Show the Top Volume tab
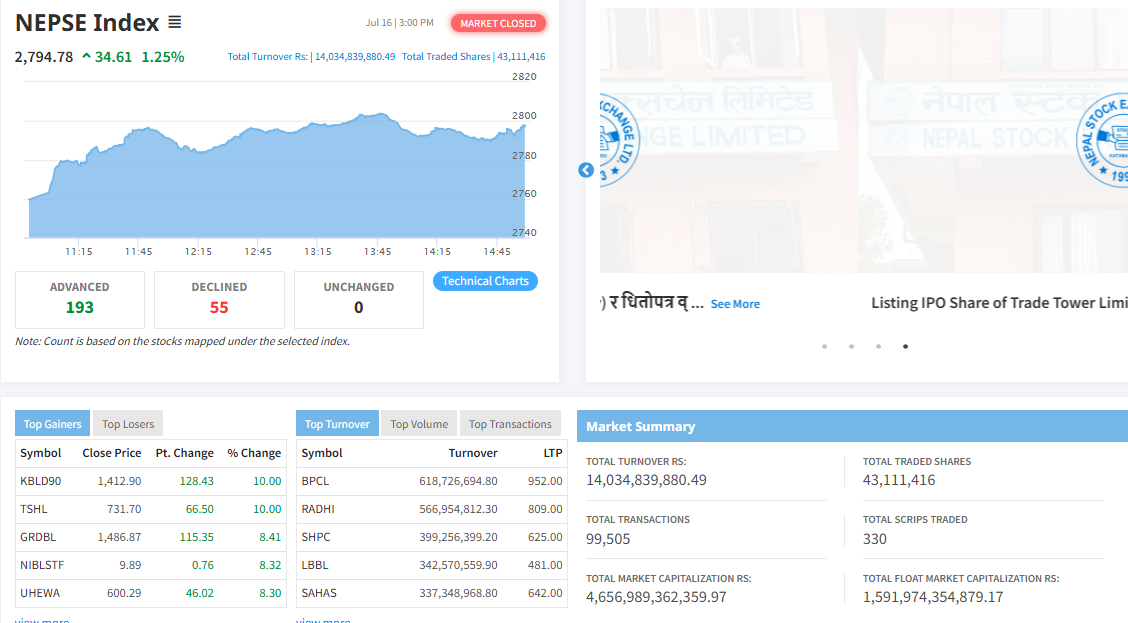 pyautogui.click(x=419, y=424)
